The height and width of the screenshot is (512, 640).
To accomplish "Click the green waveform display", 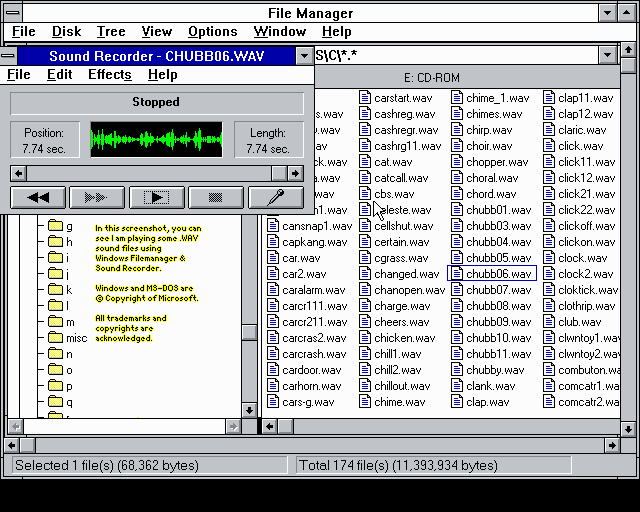I will point(156,140).
